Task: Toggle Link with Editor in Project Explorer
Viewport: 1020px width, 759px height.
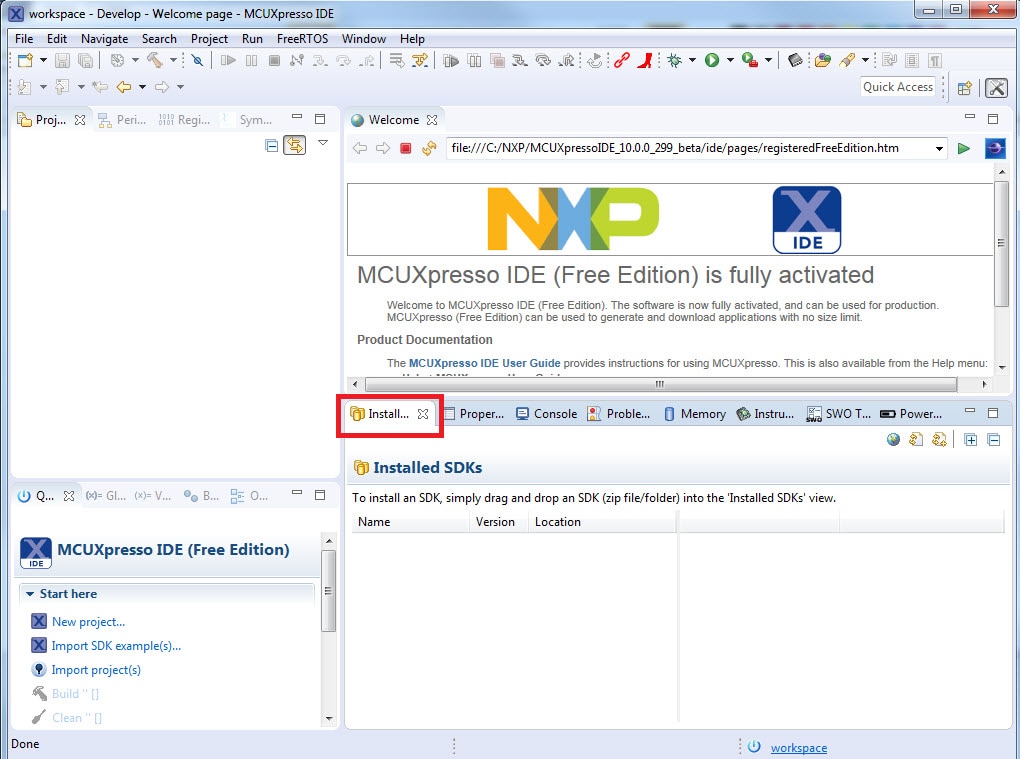Action: click(294, 146)
